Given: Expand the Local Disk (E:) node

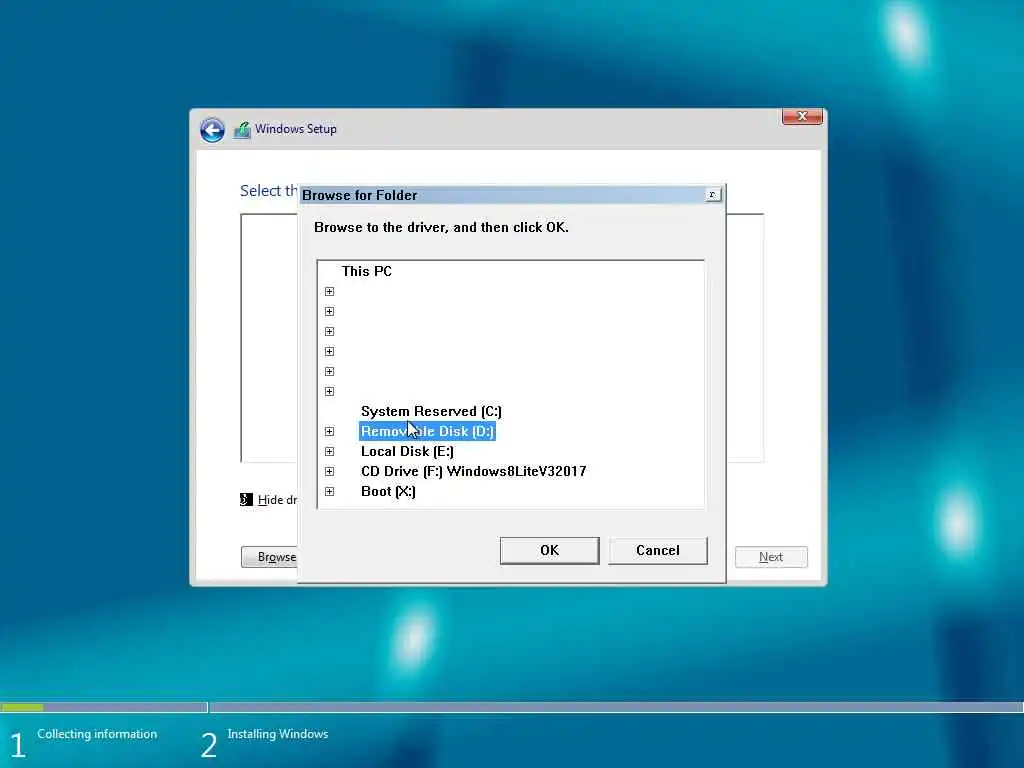Looking at the screenshot, I should 329,452.
